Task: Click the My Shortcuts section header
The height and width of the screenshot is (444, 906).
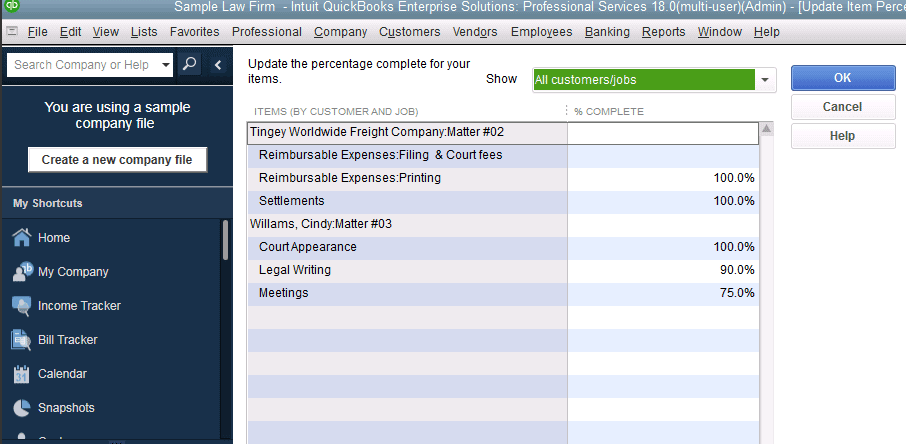Action: (117, 204)
